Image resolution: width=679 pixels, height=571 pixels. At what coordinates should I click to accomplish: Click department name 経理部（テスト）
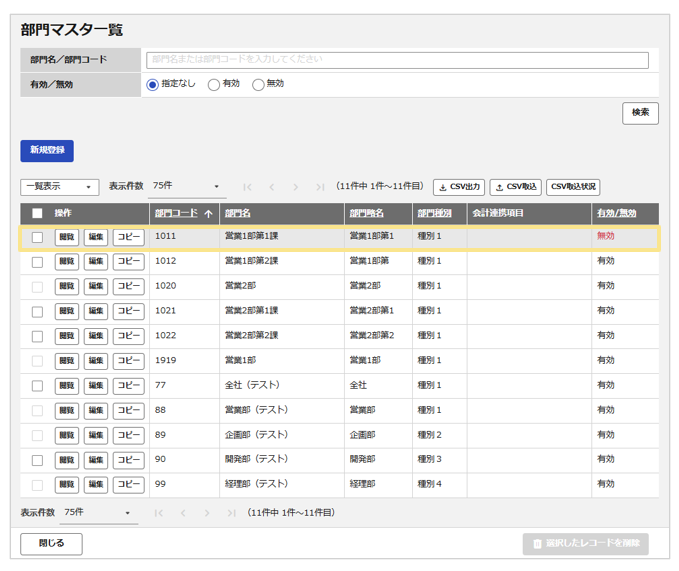tap(256, 484)
